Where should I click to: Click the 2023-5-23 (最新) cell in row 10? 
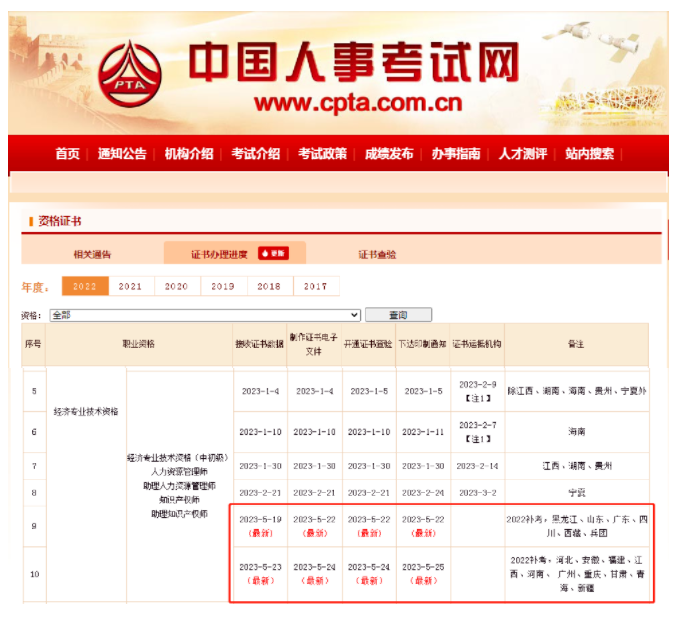click(260, 574)
